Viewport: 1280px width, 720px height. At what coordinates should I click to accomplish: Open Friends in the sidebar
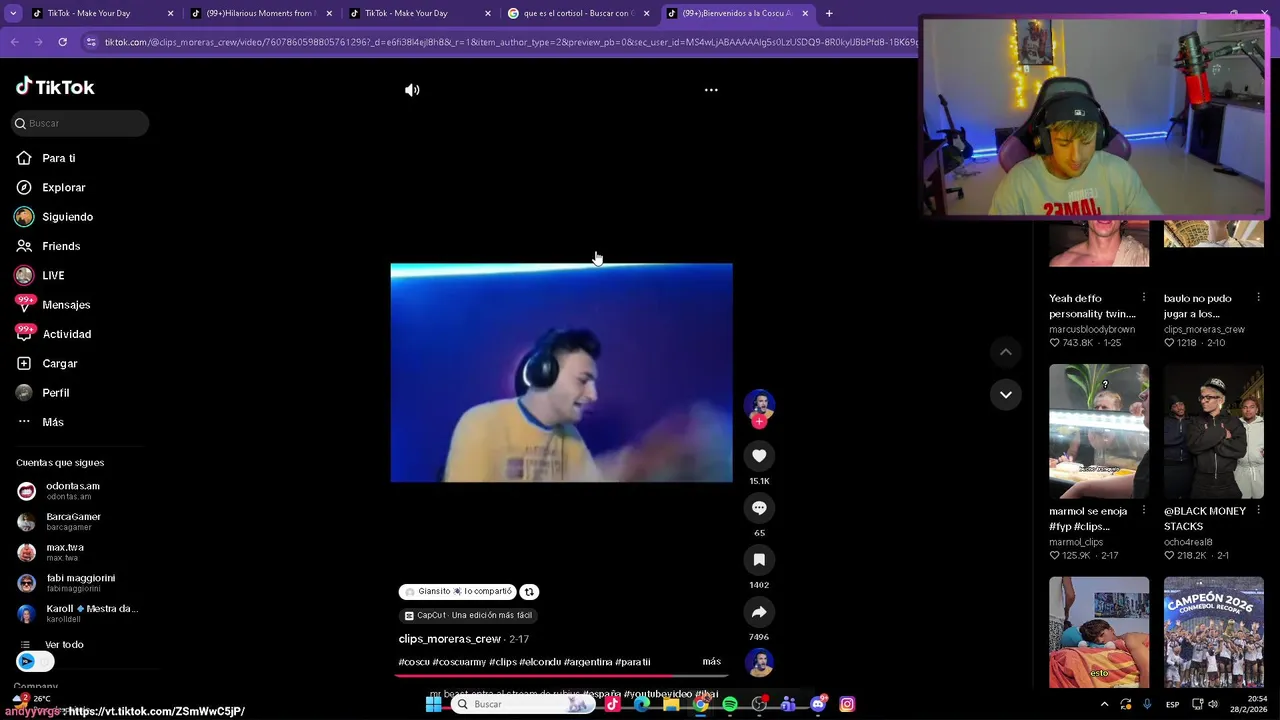(61, 246)
